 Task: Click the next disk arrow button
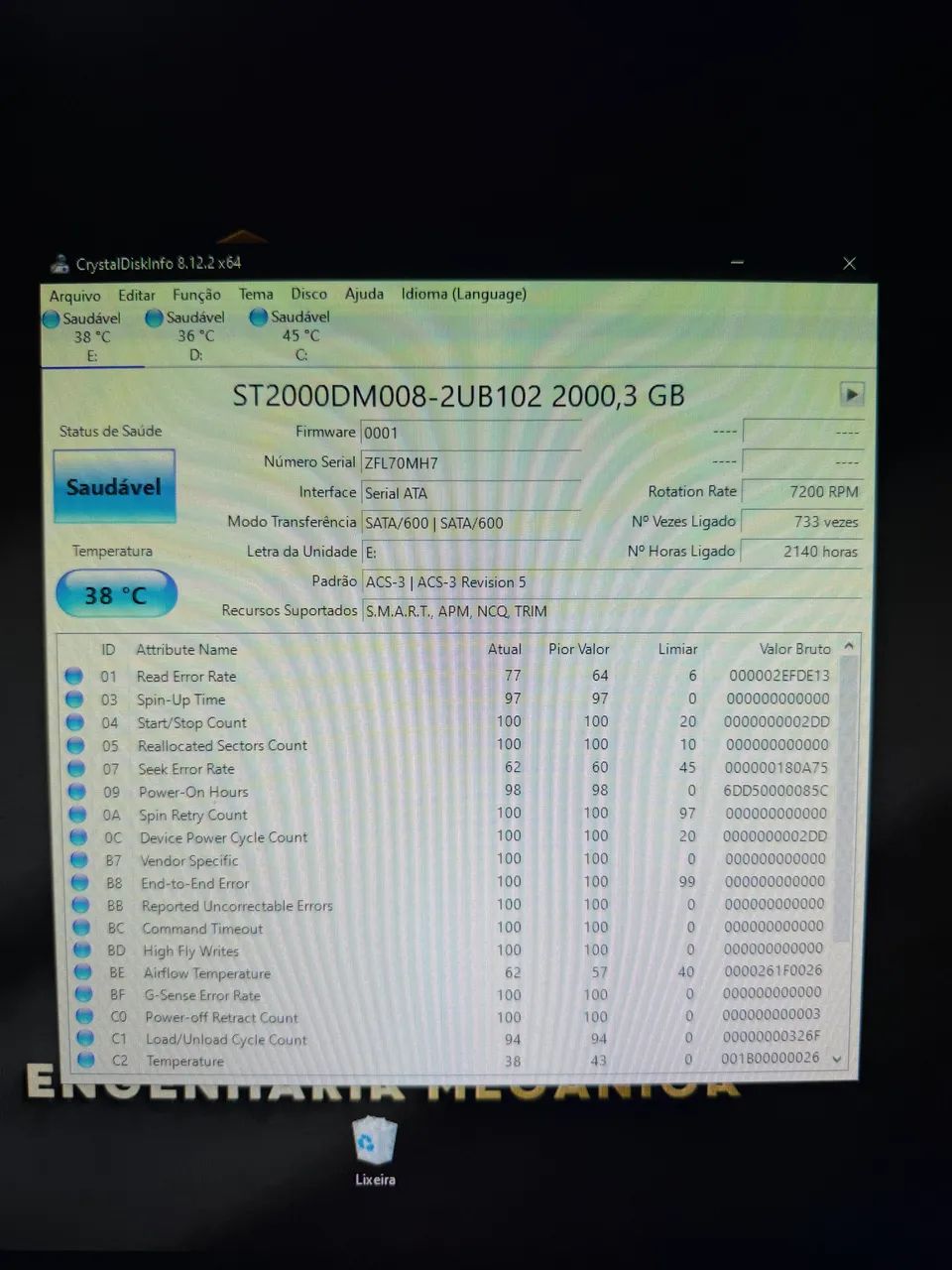tap(851, 394)
